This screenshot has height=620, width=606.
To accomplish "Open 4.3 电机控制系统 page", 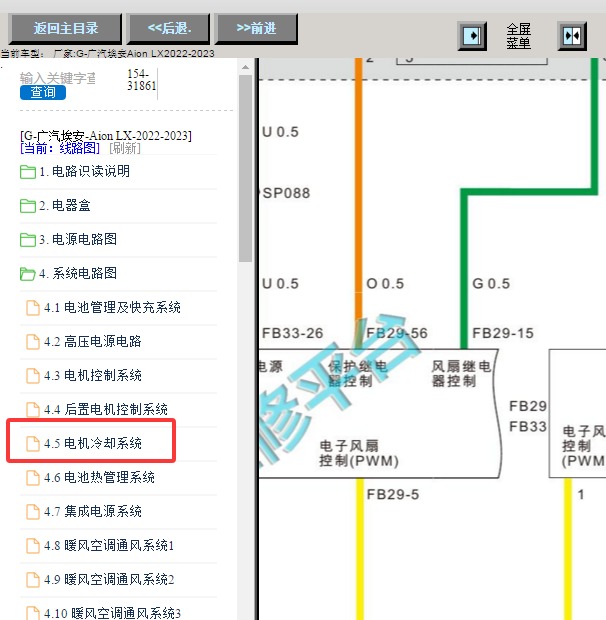I will point(93,375).
